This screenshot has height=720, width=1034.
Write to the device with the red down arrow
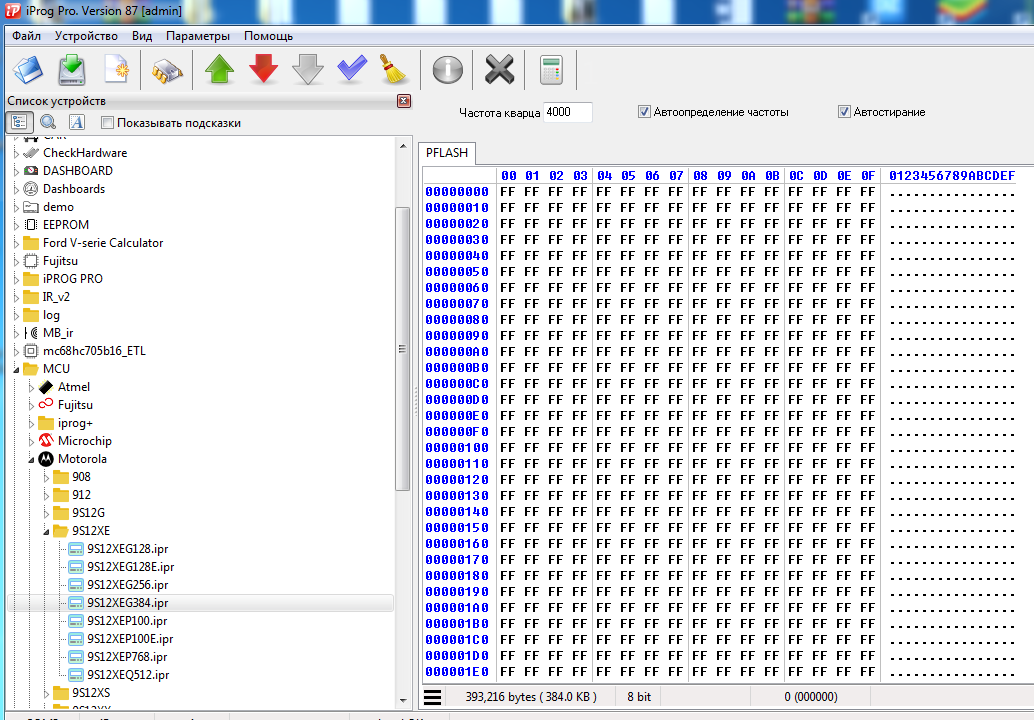pos(264,69)
